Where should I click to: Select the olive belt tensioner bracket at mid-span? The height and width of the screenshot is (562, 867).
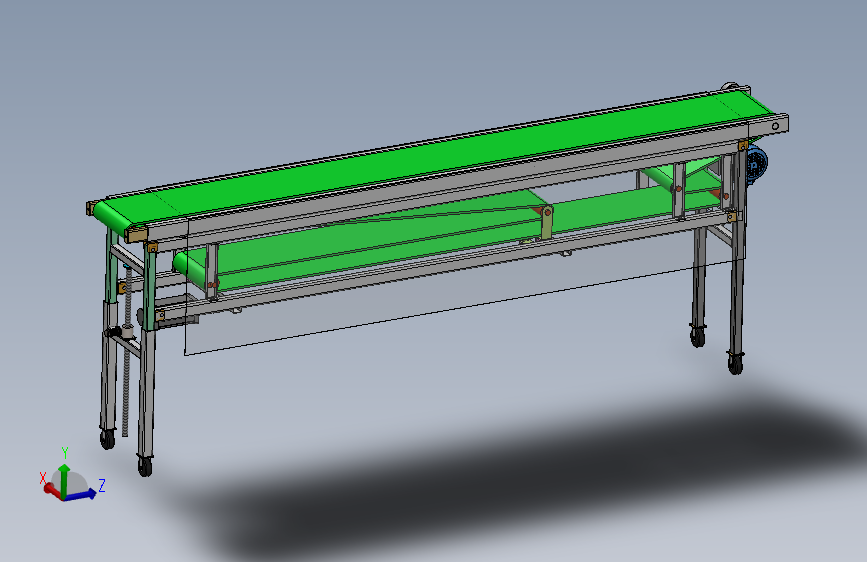[x=546, y=221]
